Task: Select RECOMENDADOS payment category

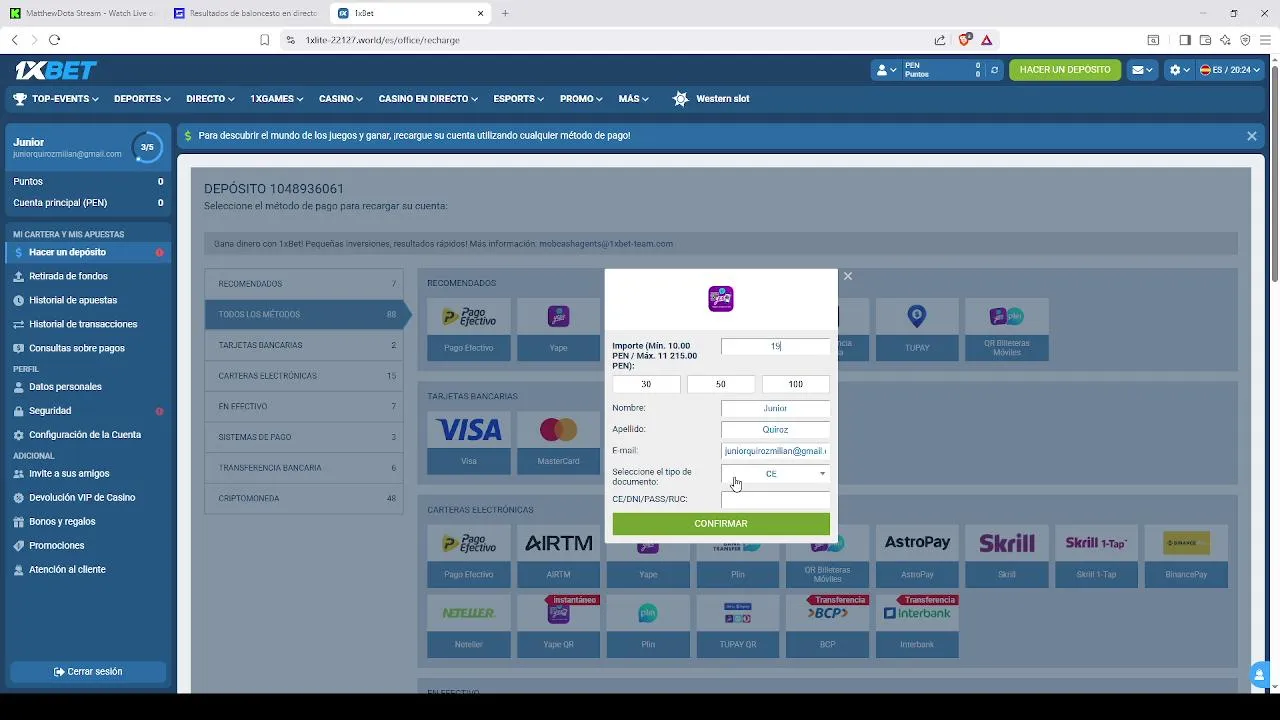Action: [x=304, y=284]
